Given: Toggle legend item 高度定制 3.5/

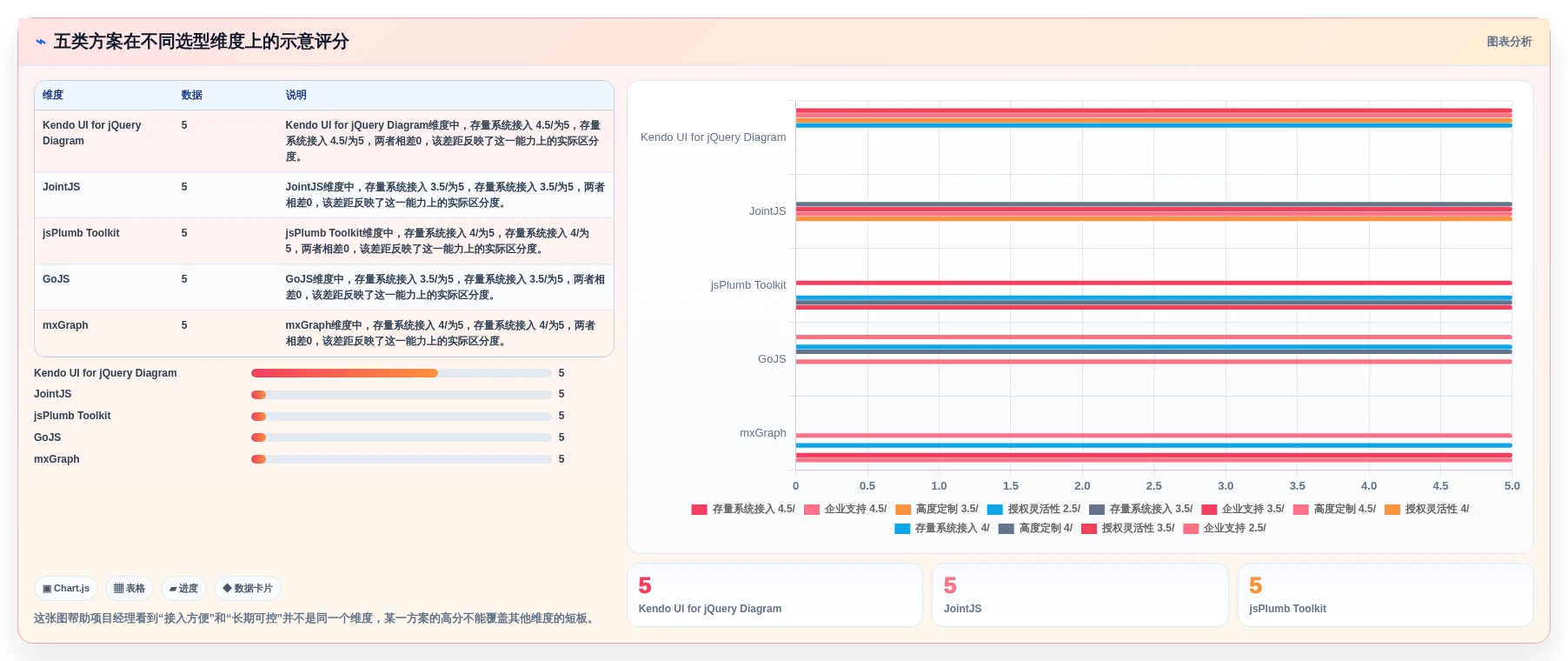Looking at the screenshot, I should 937,509.
